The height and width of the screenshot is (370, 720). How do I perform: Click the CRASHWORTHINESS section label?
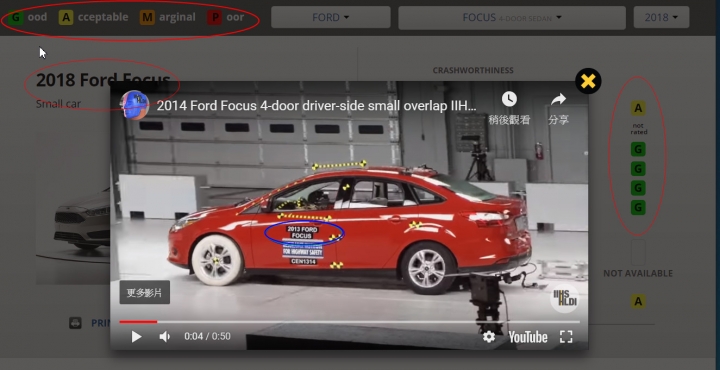pyautogui.click(x=473, y=70)
